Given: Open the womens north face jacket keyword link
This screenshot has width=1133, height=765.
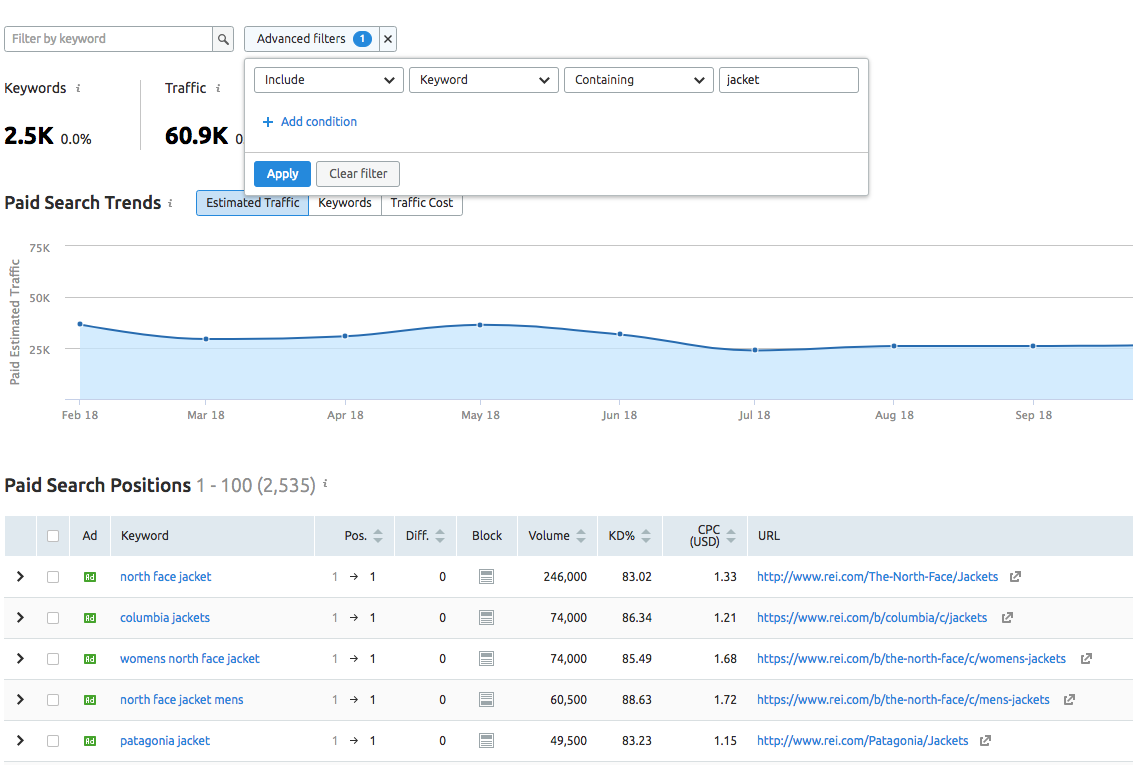Looking at the screenshot, I should [189, 659].
